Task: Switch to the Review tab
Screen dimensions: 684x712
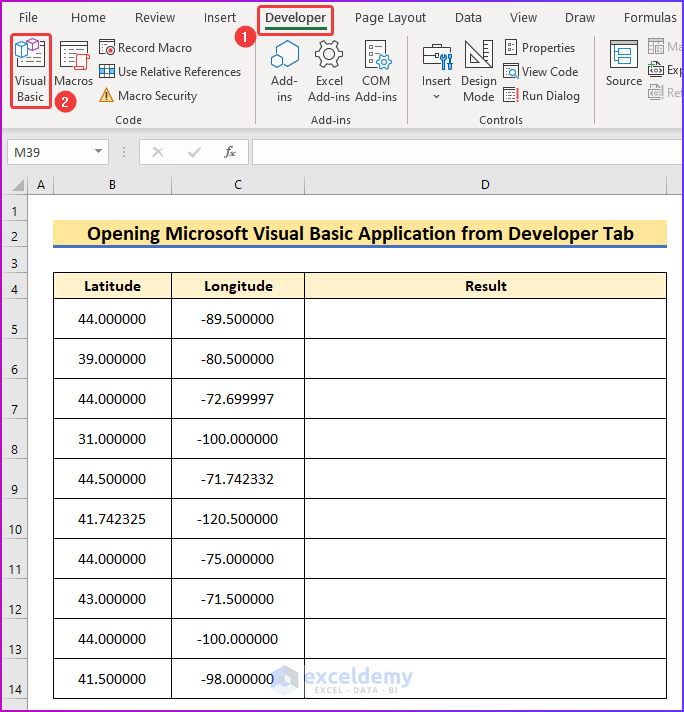Action: (155, 18)
